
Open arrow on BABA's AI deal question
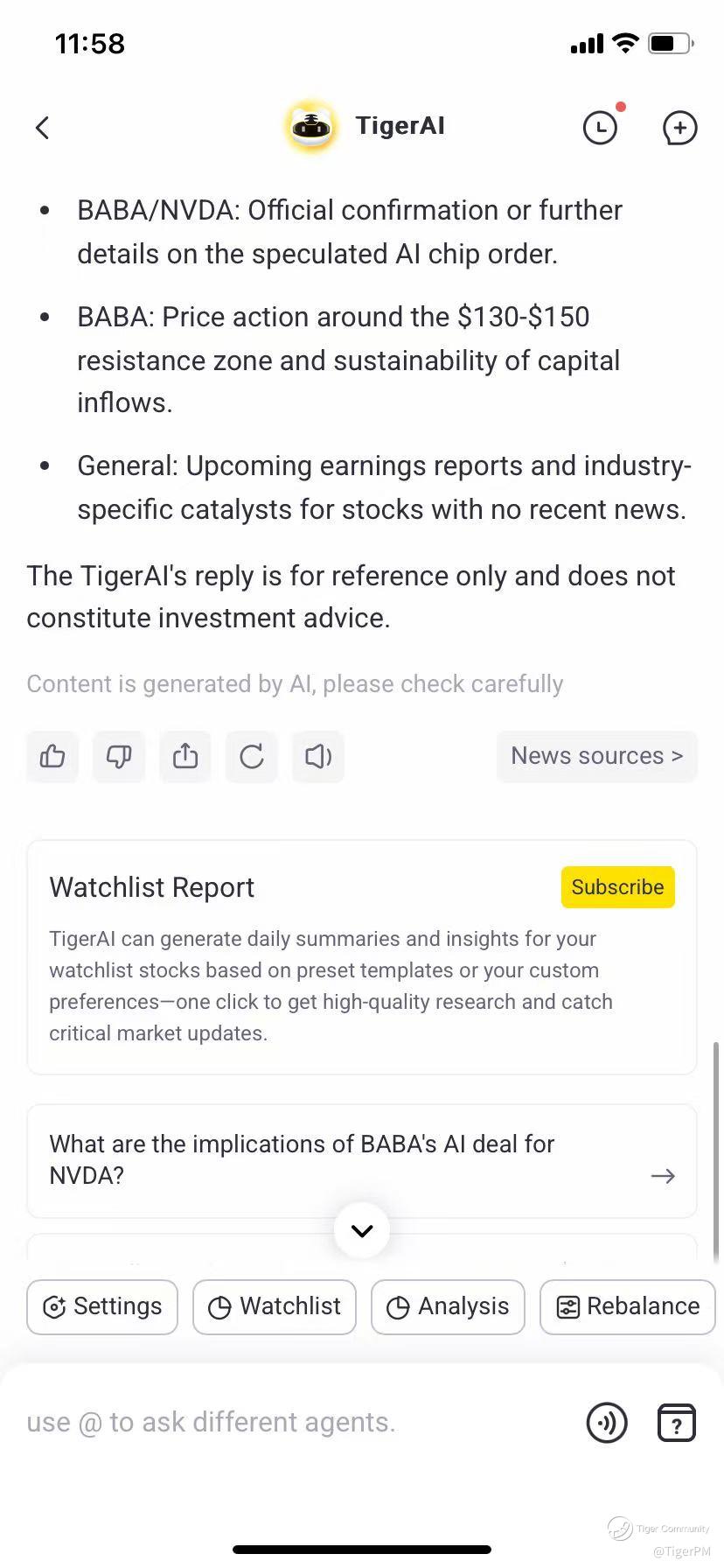point(663,1176)
